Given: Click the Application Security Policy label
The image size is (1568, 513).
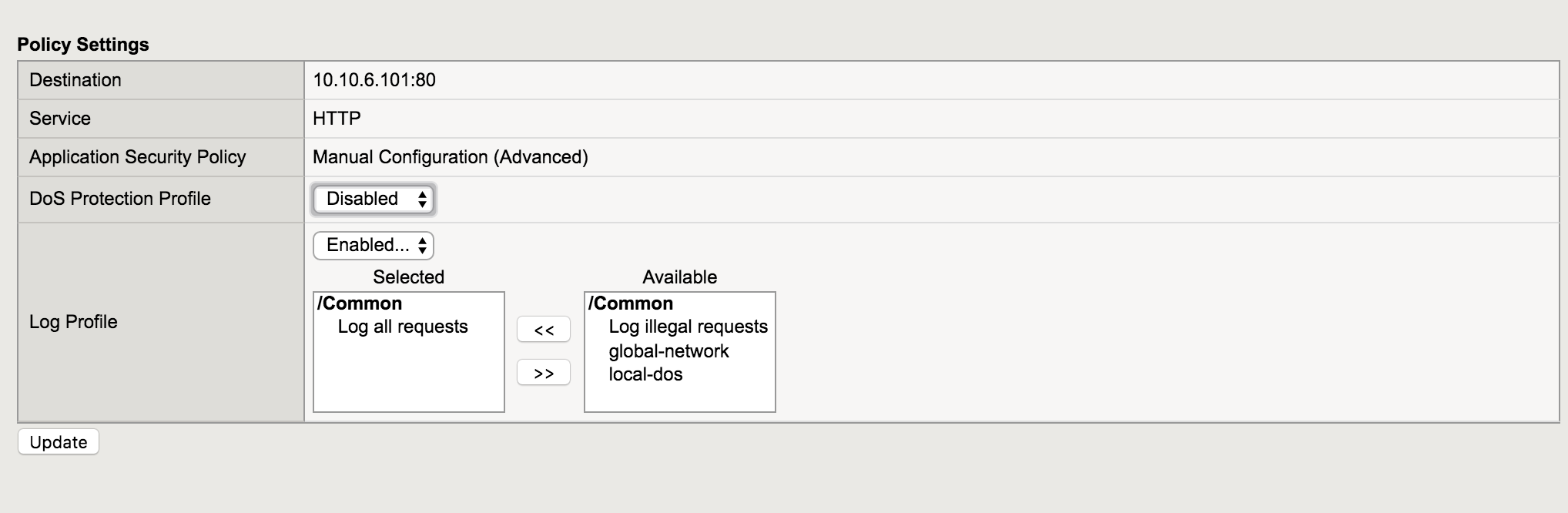Looking at the screenshot, I should click(x=137, y=157).
